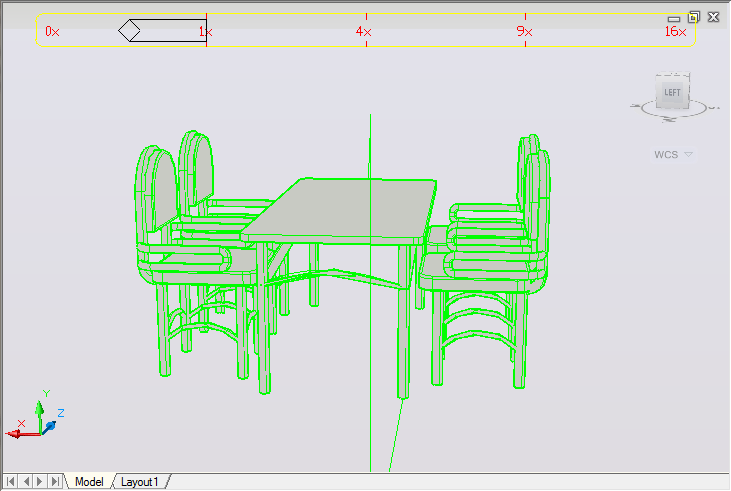
Task: Jump to the last layout tab arrow
Action: click(x=55, y=481)
